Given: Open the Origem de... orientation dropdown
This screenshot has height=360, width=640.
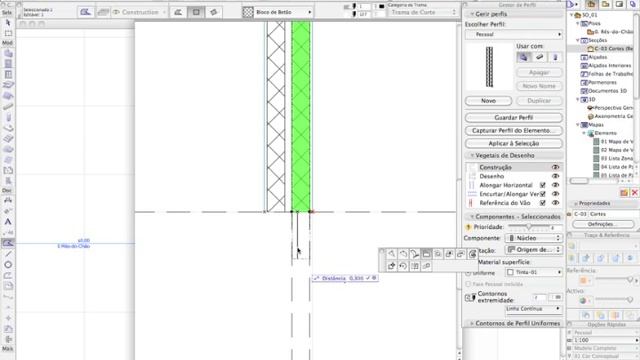Looking at the screenshot, I should pos(534,249).
